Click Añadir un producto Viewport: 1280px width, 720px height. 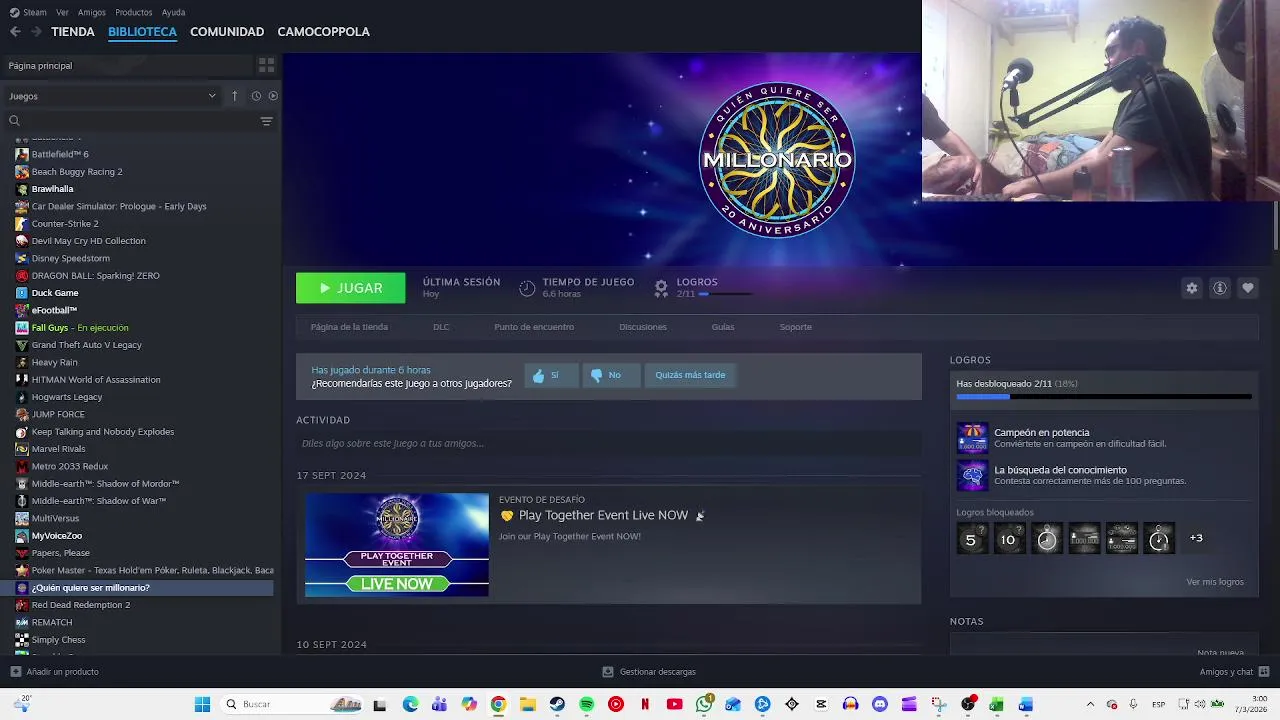coord(54,672)
